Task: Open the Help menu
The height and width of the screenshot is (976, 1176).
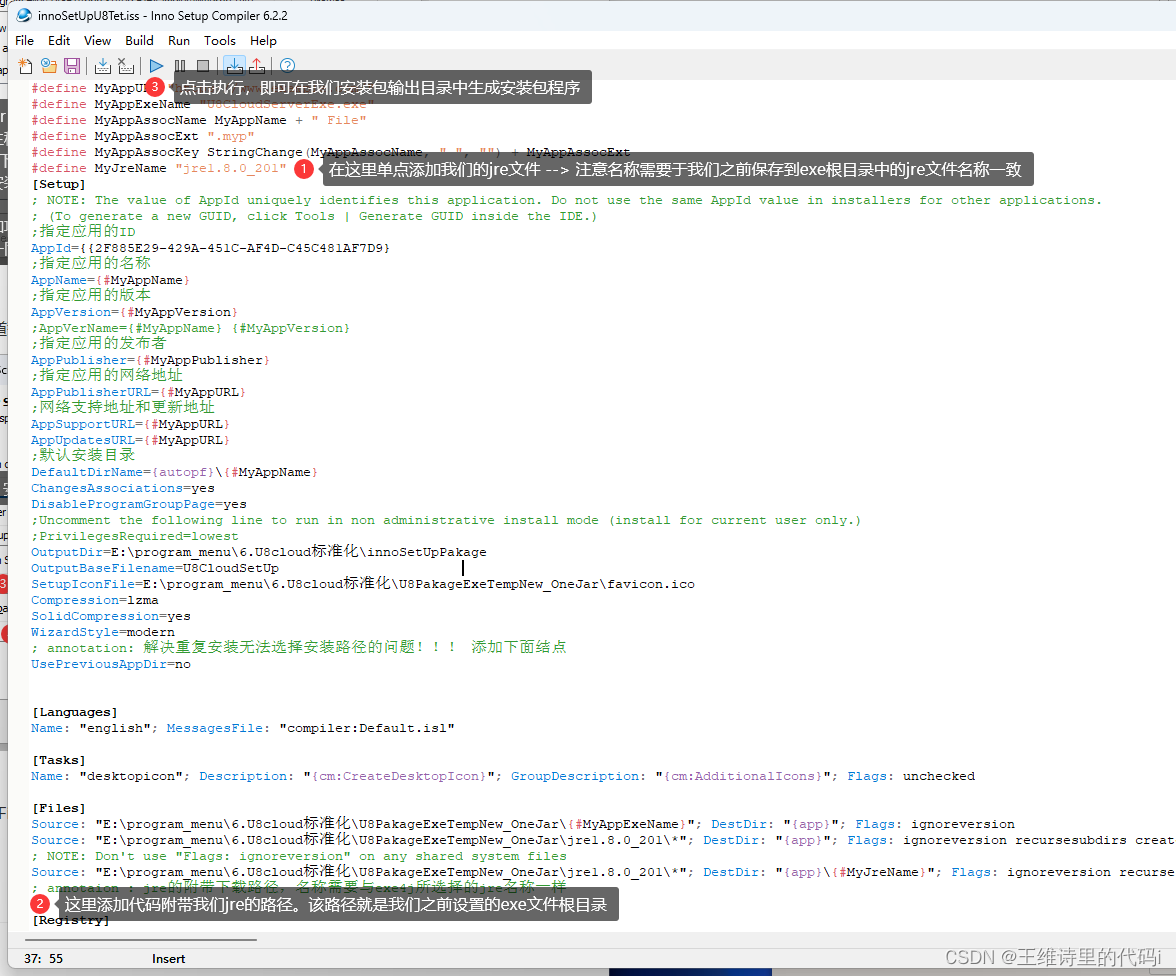Action: click(x=263, y=41)
